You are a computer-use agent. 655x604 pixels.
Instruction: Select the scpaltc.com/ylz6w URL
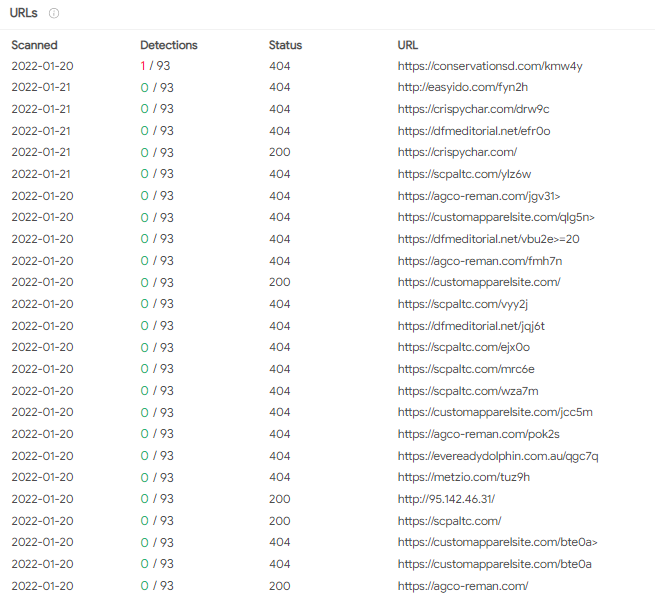pos(464,174)
